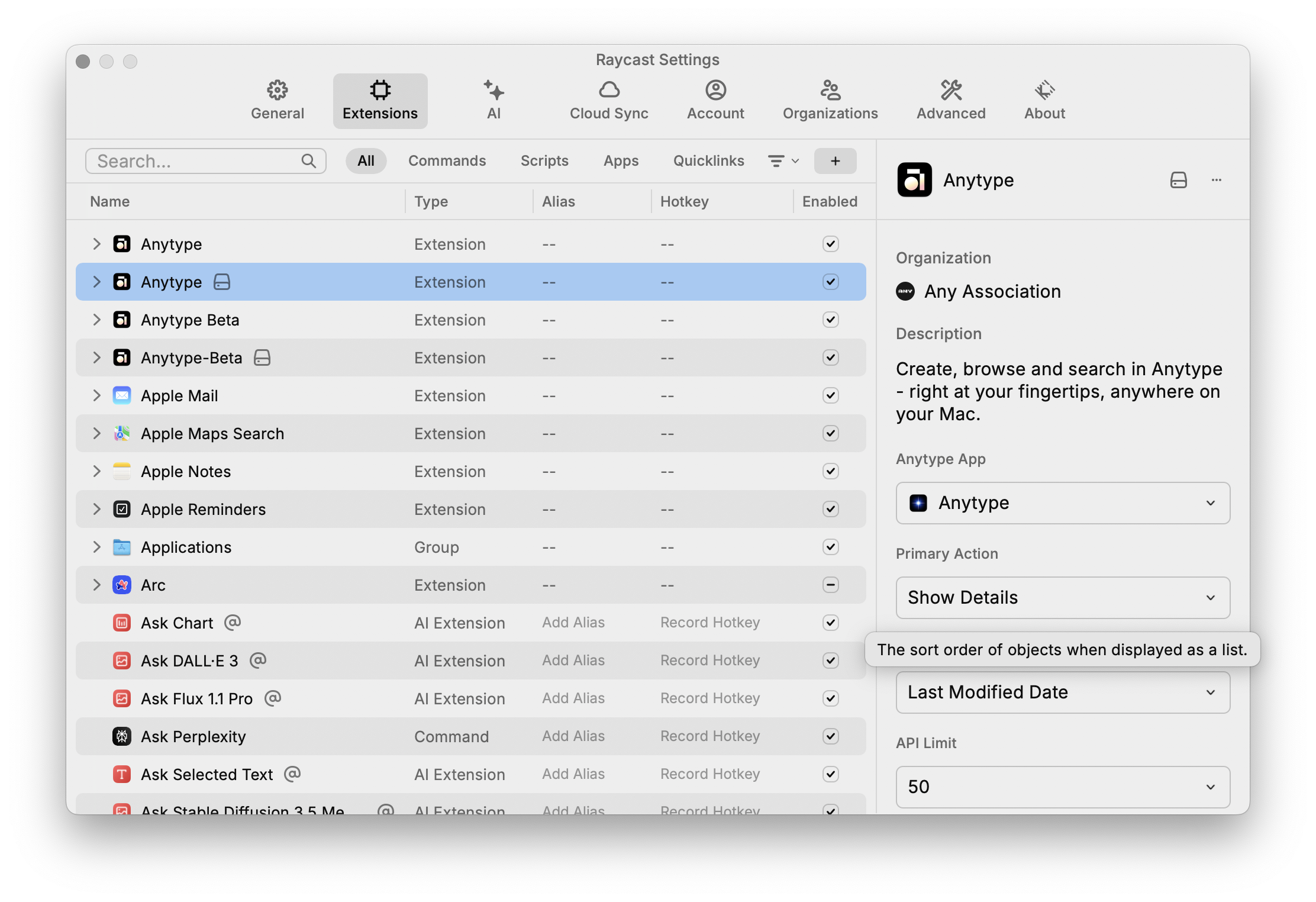Open the filter options dropdown
The height and width of the screenshot is (902, 1316).
(x=783, y=161)
